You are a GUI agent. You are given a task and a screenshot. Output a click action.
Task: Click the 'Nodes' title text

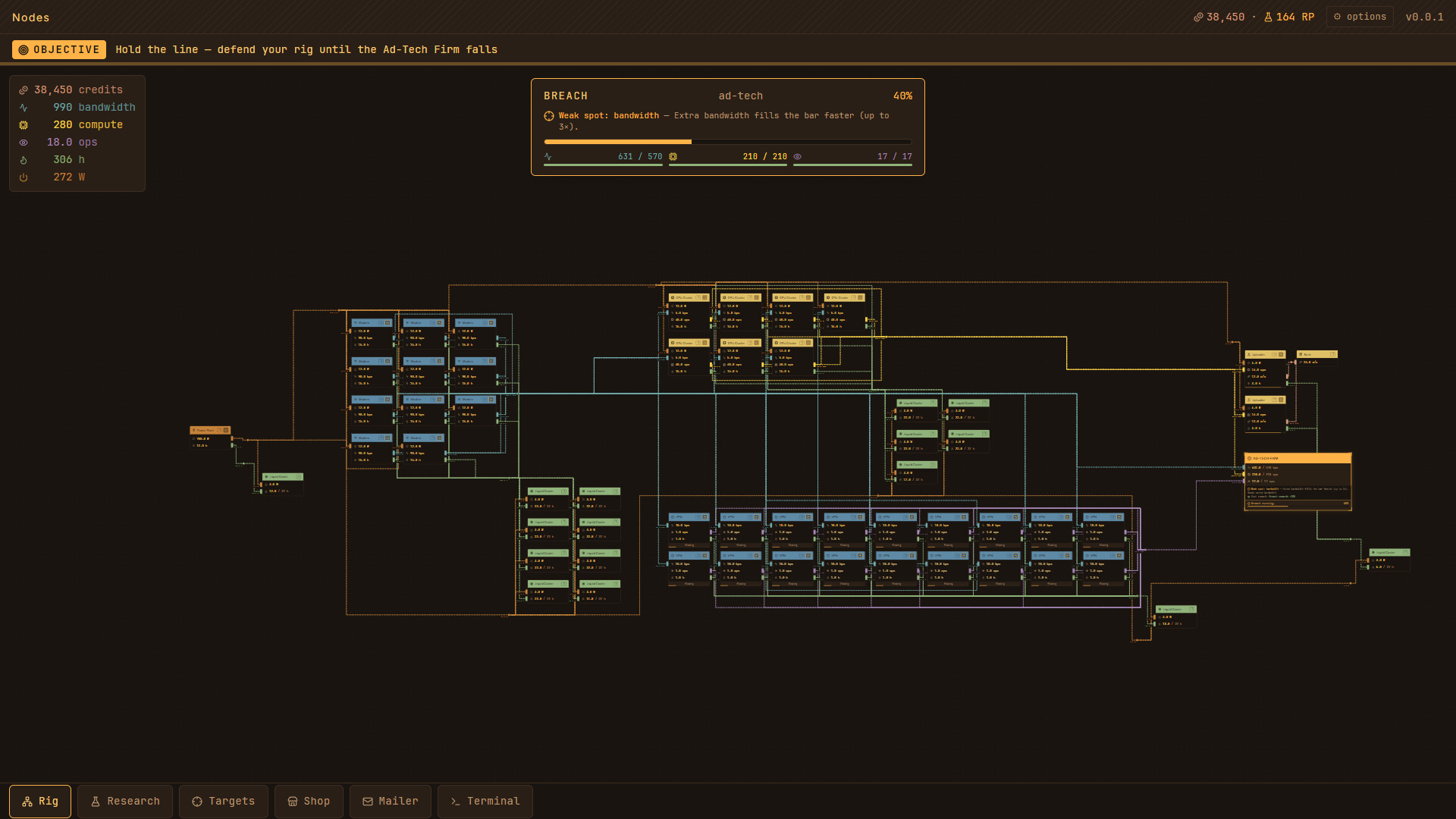coord(31,17)
